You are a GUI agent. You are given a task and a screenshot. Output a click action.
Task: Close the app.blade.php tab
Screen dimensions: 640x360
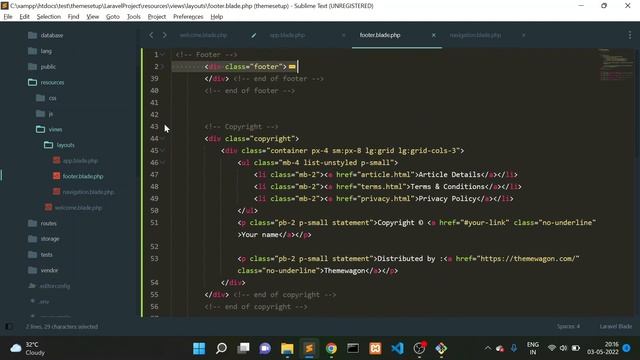[343, 35]
